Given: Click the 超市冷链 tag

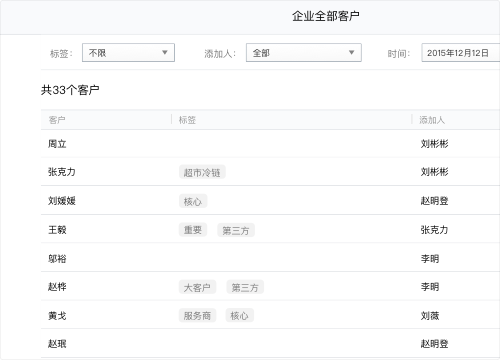Looking at the screenshot, I should (202, 172).
